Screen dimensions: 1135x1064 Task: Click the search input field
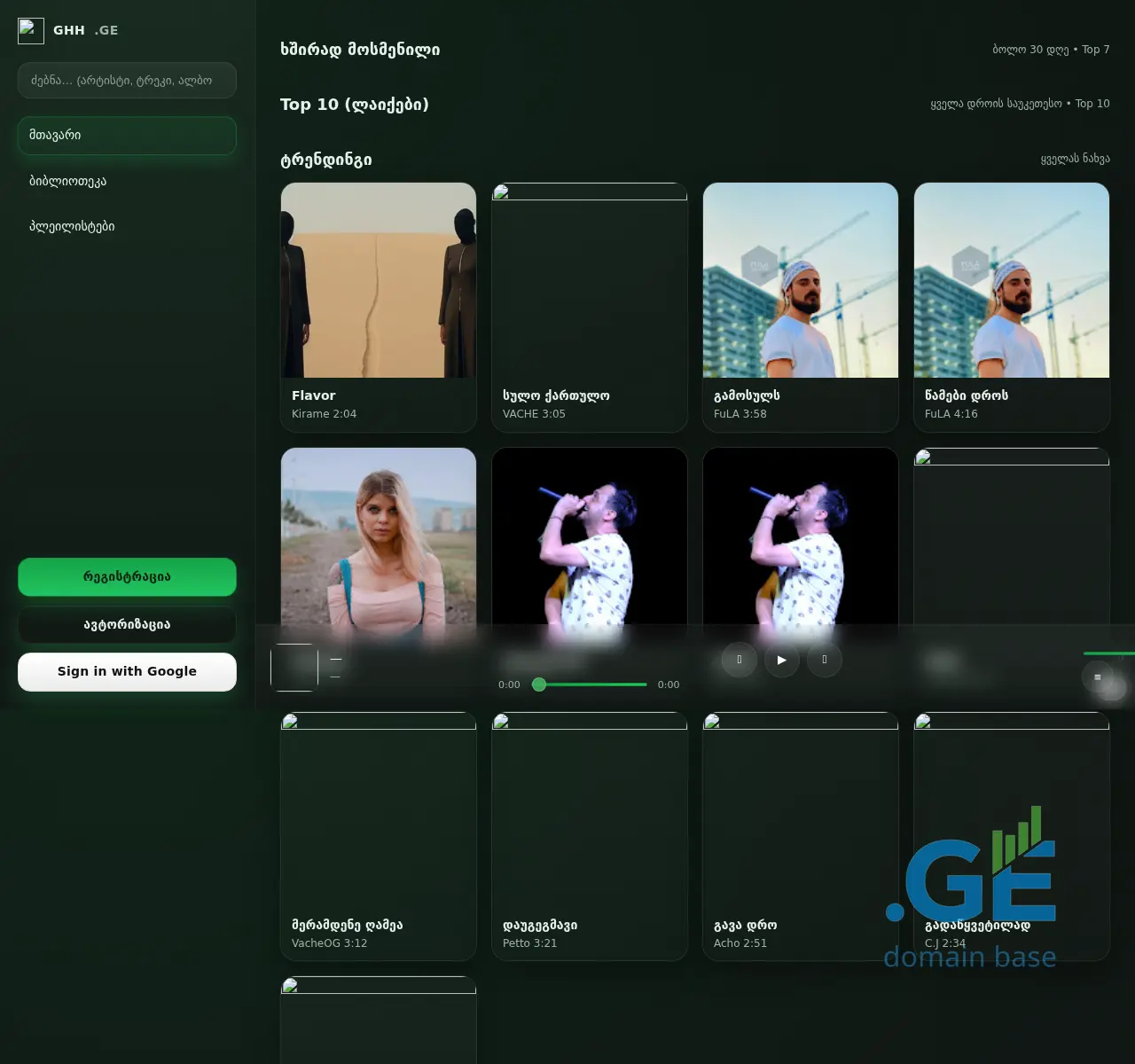point(127,80)
